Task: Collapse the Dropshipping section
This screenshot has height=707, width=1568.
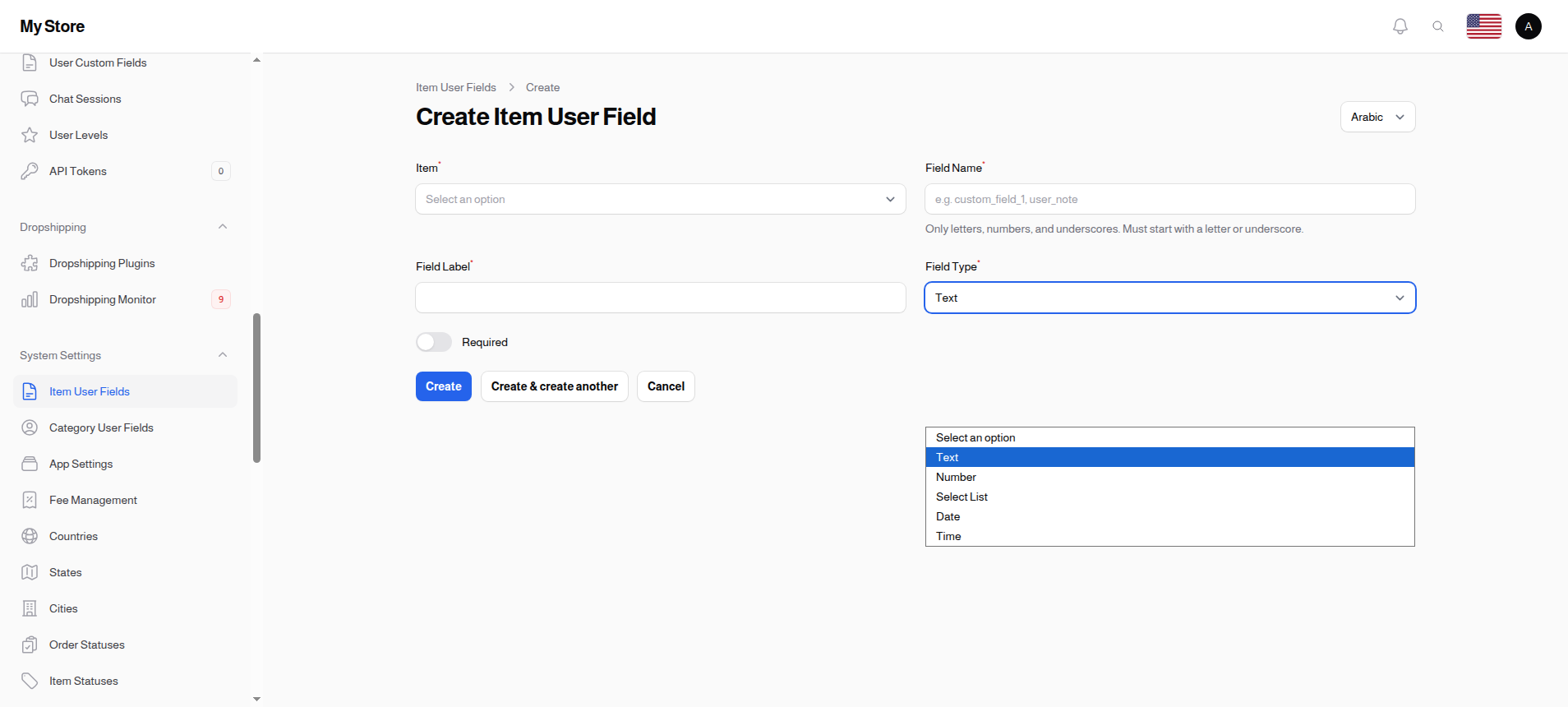Action: point(223,227)
